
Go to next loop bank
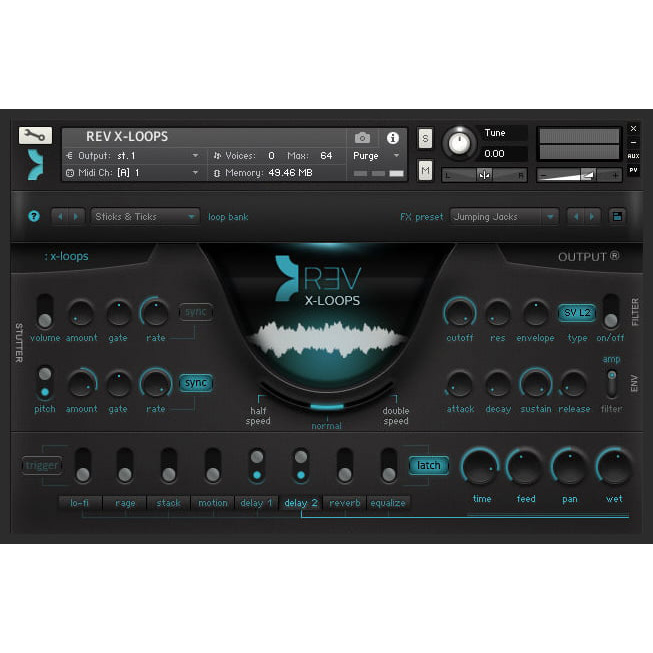click(x=76, y=217)
